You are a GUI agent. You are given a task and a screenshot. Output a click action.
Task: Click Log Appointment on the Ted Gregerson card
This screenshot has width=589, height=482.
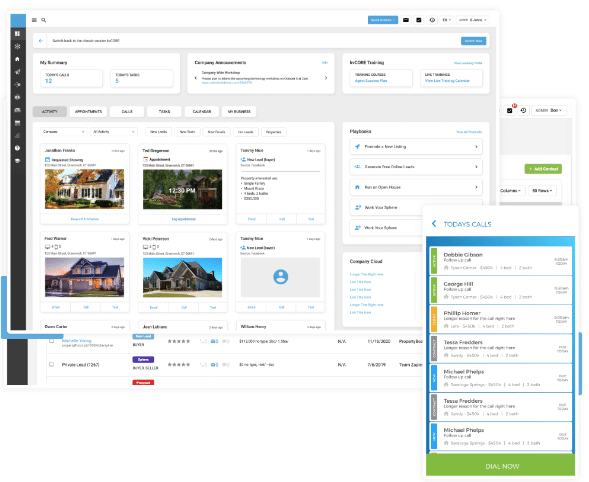(x=184, y=219)
